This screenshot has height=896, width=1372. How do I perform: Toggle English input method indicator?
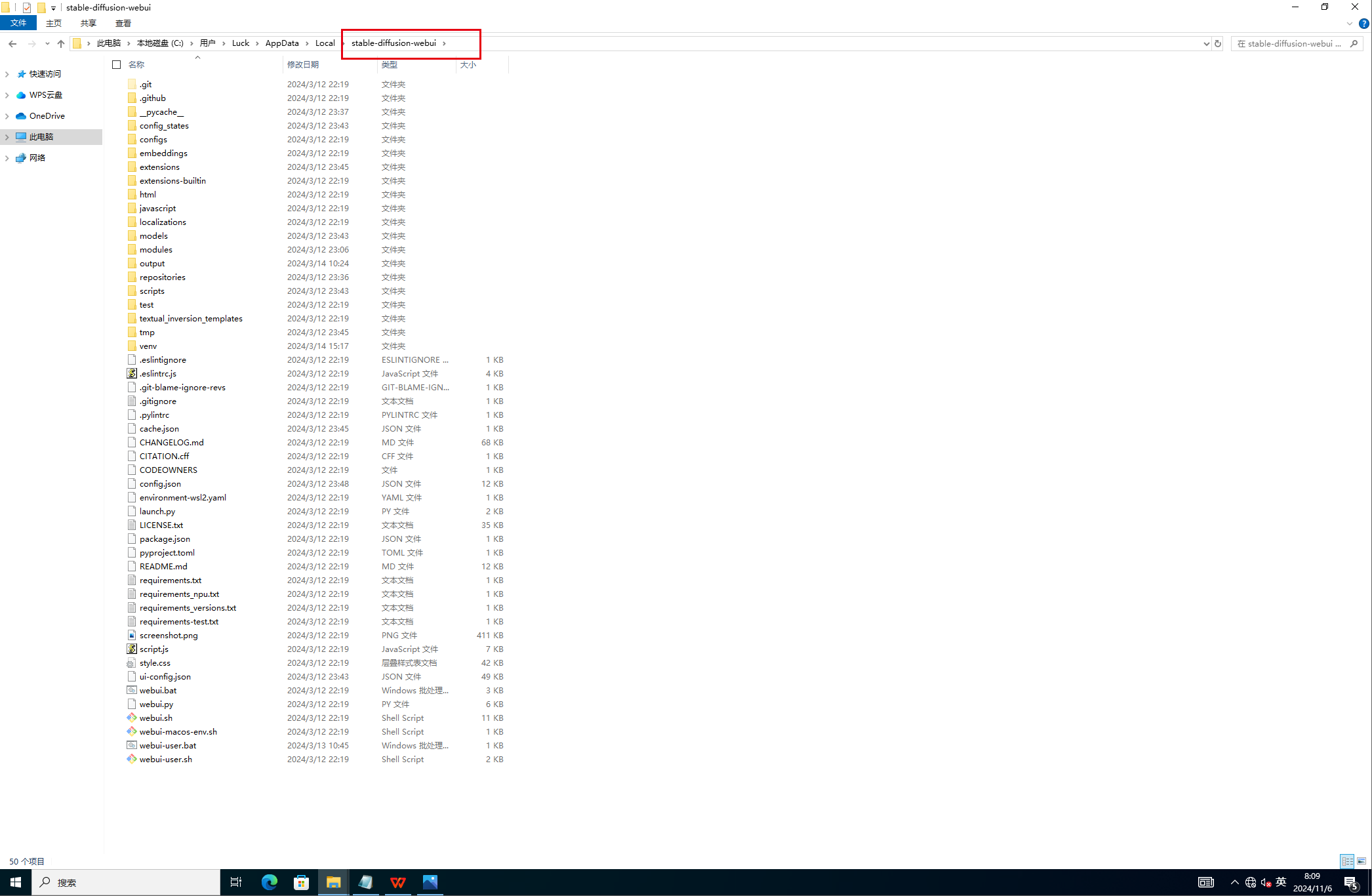(1281, 882)
